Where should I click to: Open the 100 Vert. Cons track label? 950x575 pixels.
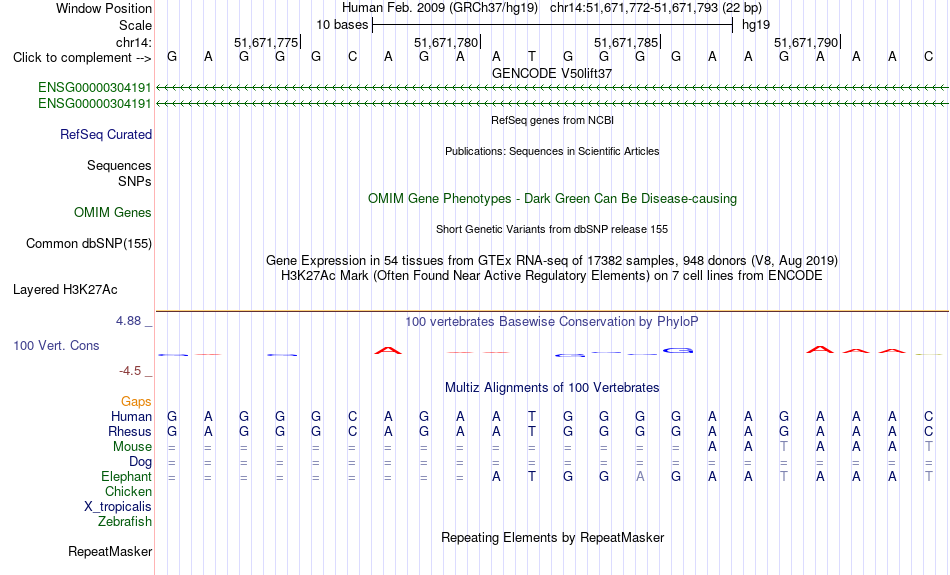coord(56,345)
